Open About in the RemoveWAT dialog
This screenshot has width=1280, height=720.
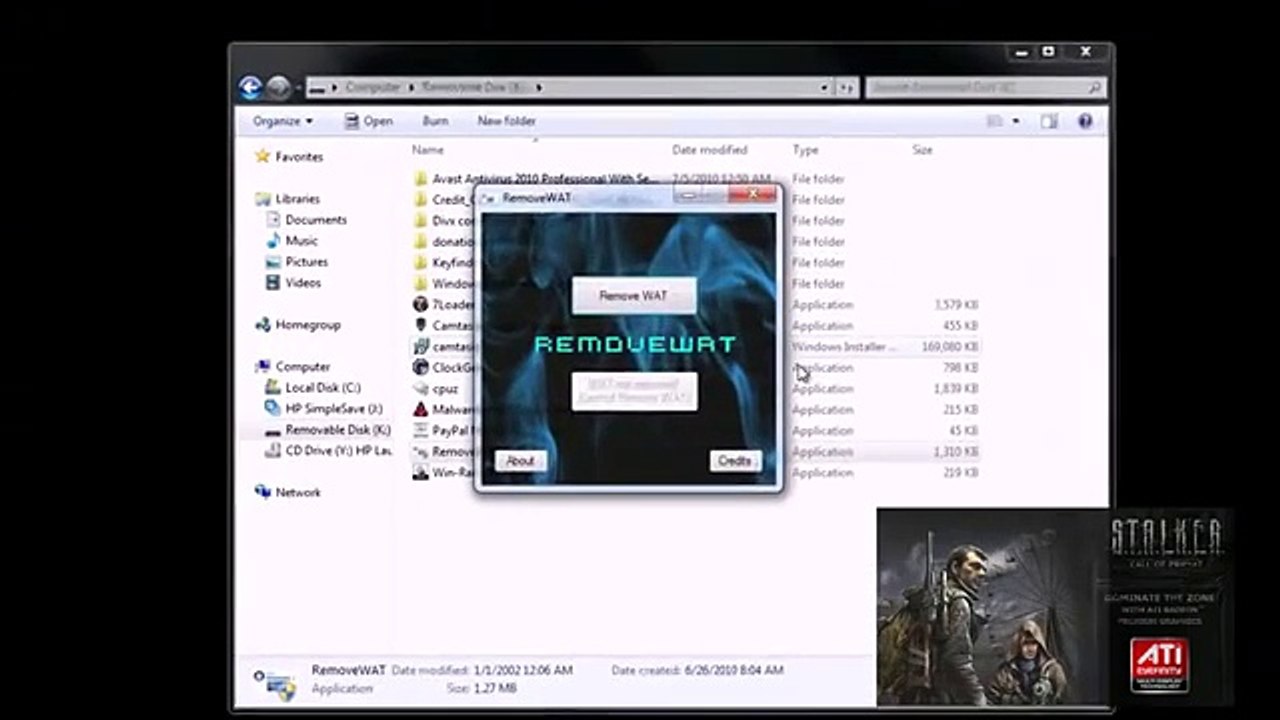pyautogui.click(x=520, y=461)
